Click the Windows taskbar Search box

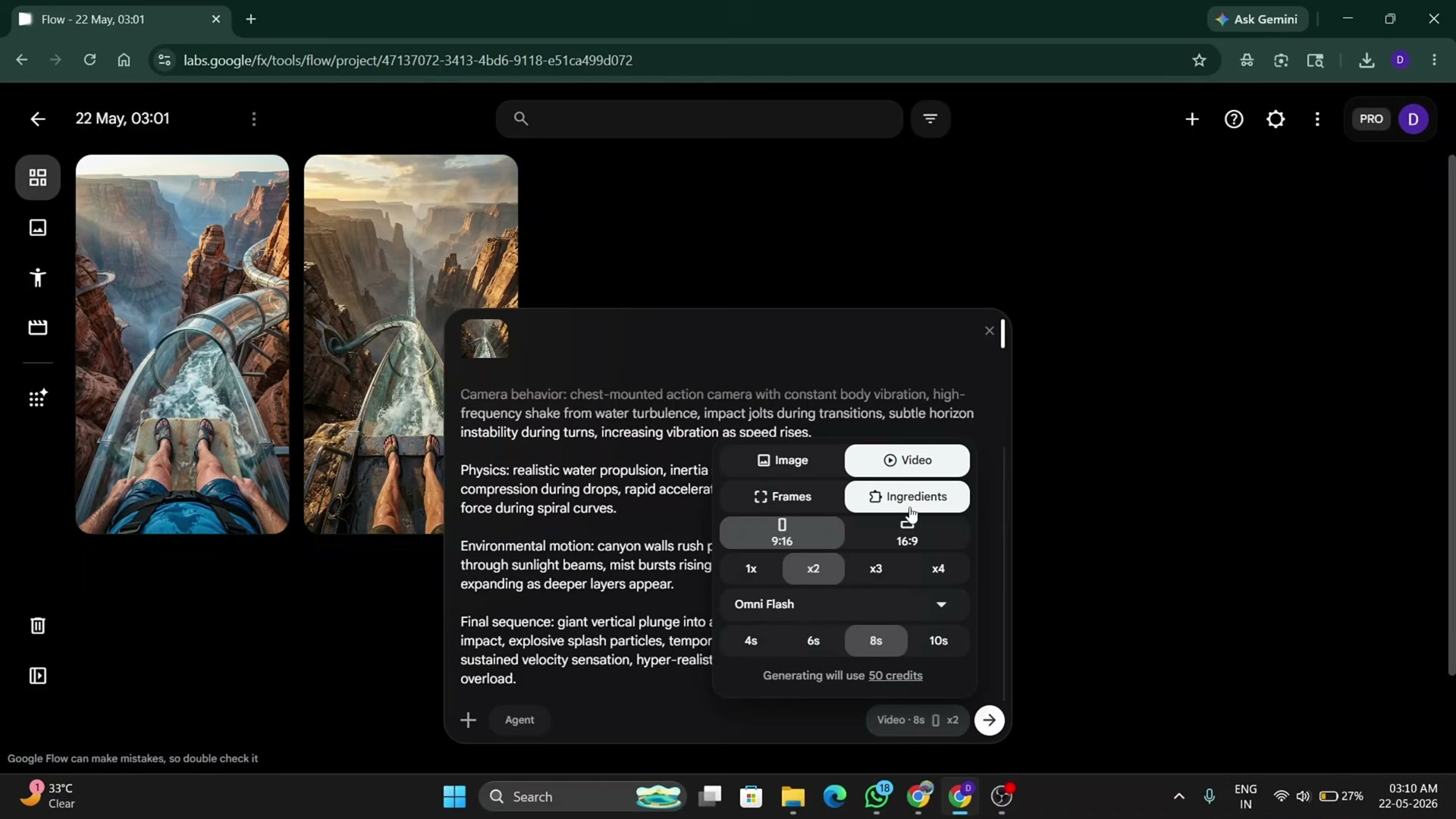[582, 796]
